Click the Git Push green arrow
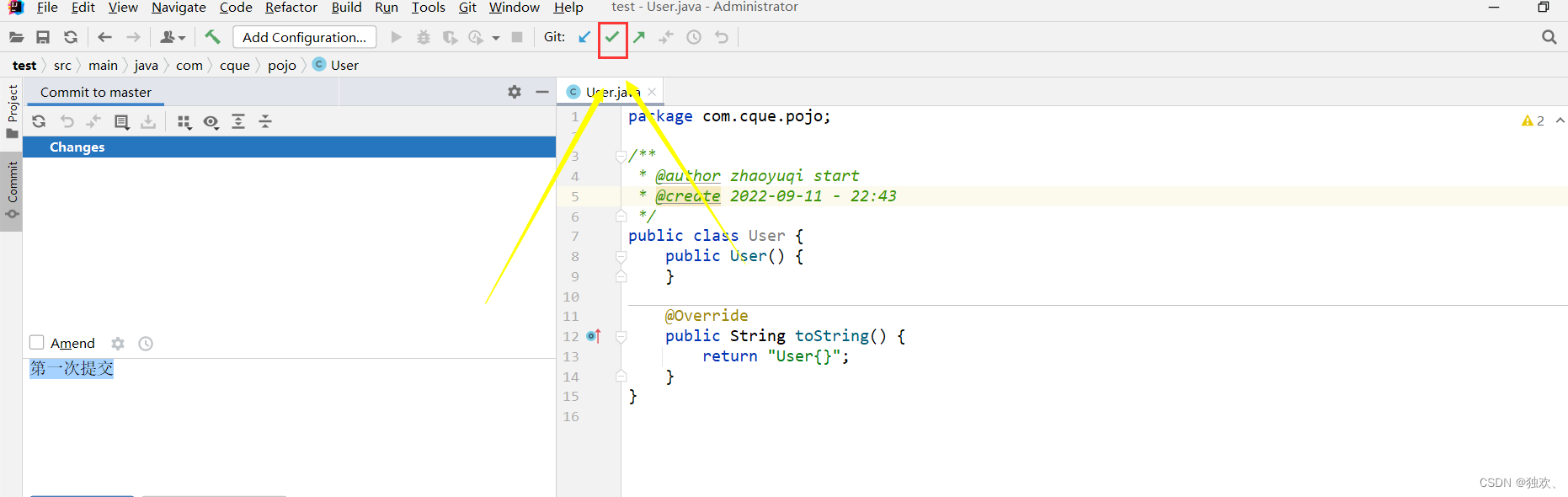The width and height of the screenshot is (1568, 497). pos(639,37)
